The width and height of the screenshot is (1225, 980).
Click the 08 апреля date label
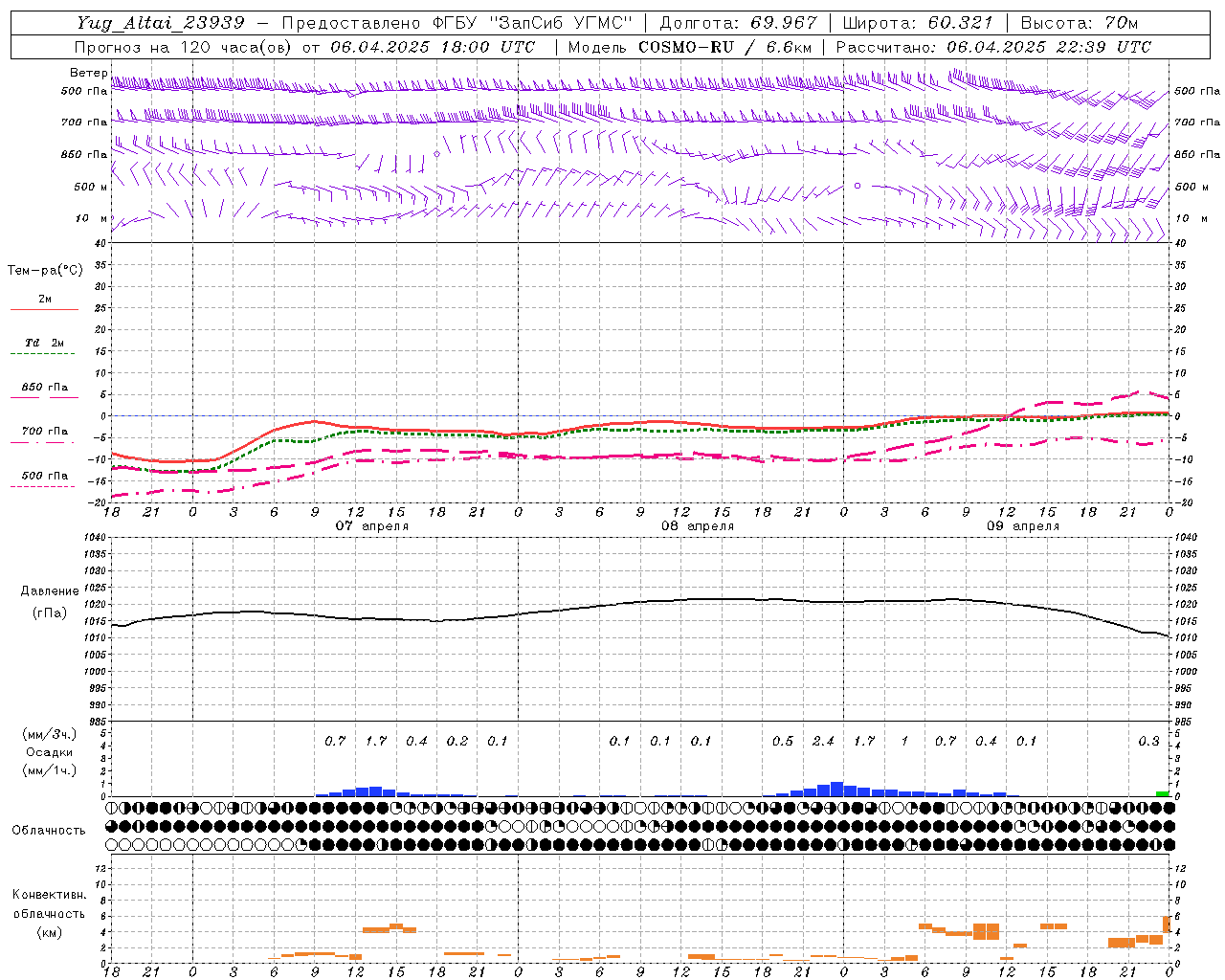[698, 526]
